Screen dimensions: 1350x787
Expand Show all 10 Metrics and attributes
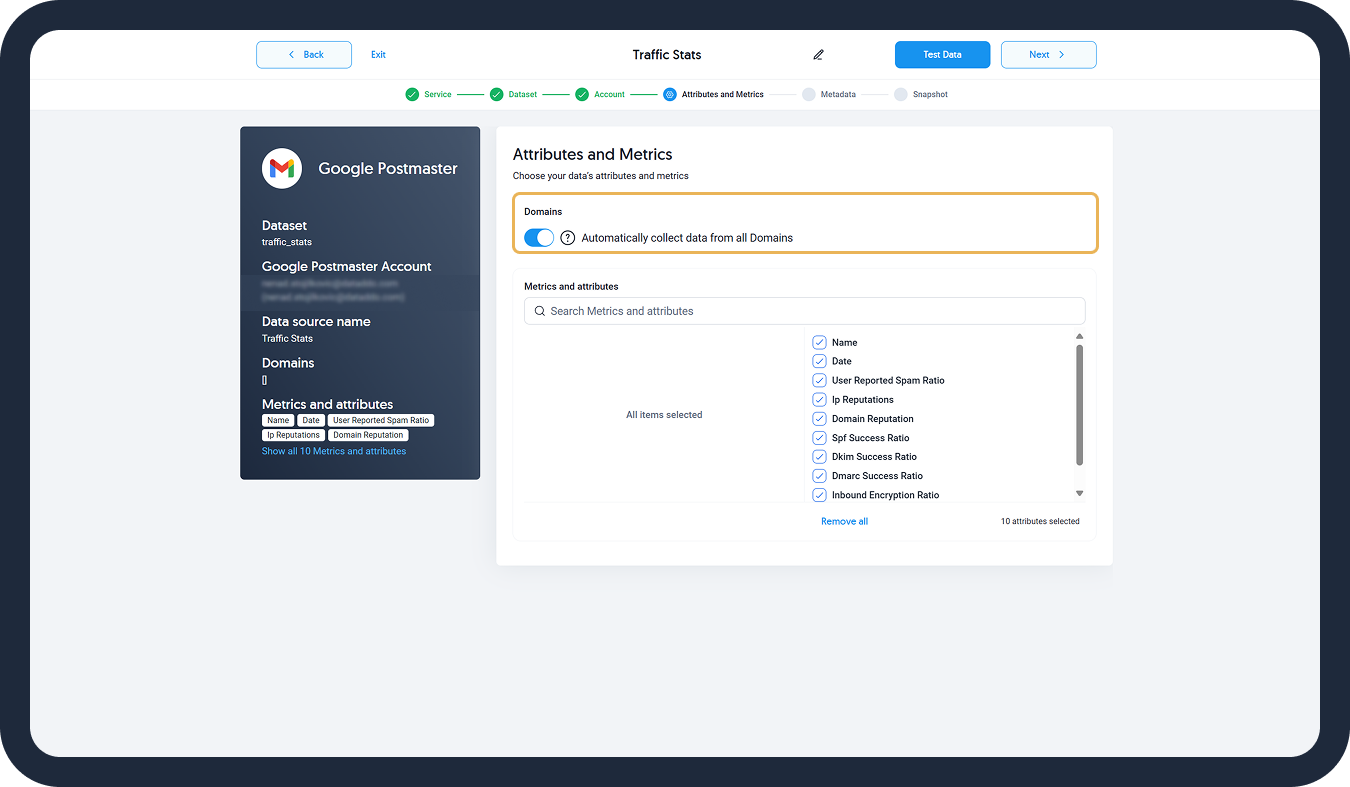coord(334,451)
